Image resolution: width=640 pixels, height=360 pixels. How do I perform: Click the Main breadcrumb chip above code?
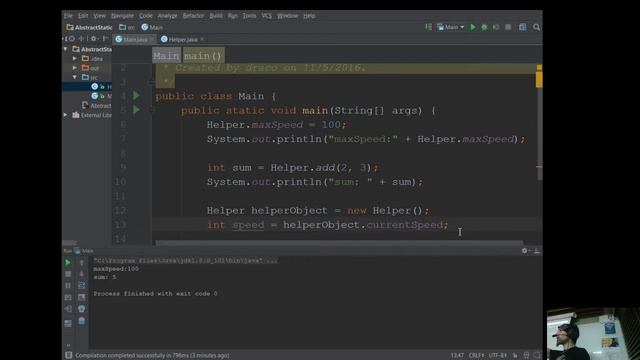tap(166, 56)
